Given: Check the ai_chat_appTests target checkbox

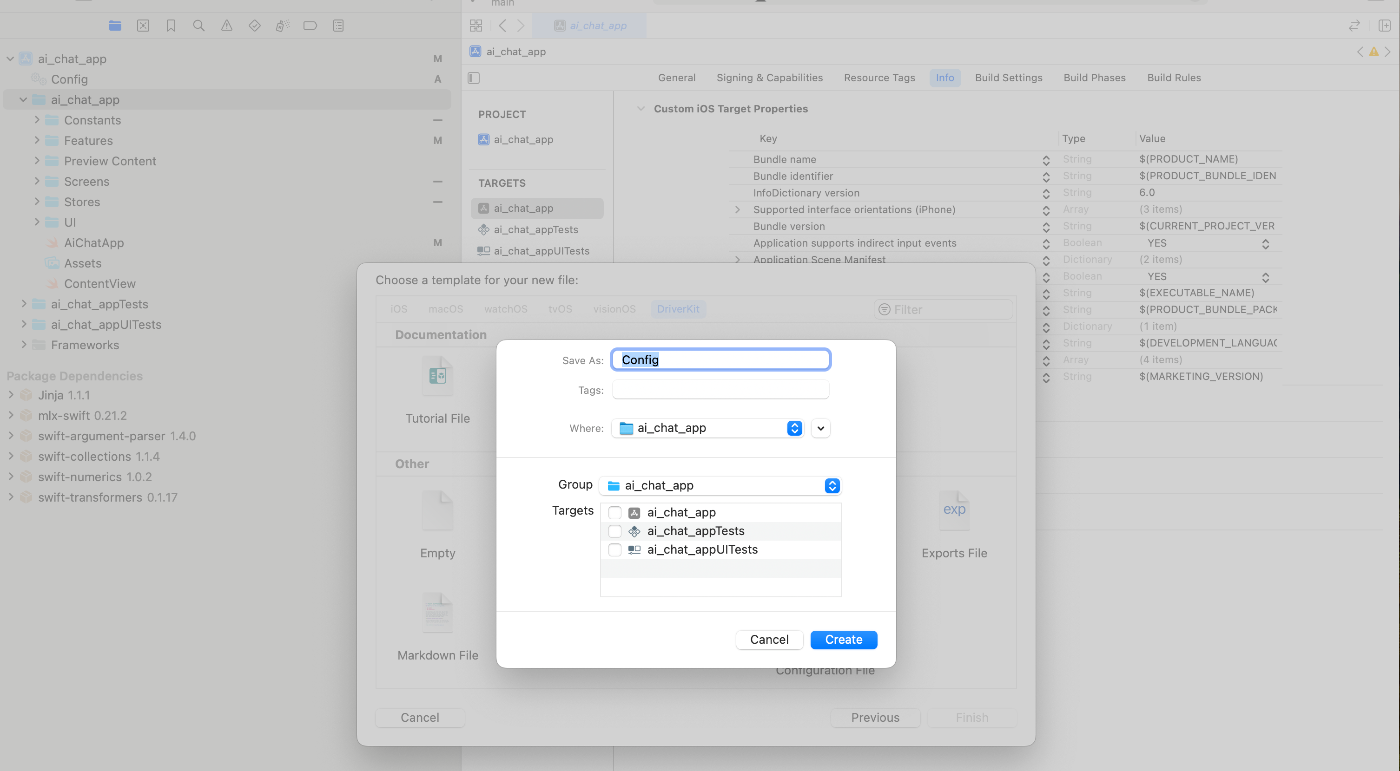Looking at the screenshot, I should 615,532.
